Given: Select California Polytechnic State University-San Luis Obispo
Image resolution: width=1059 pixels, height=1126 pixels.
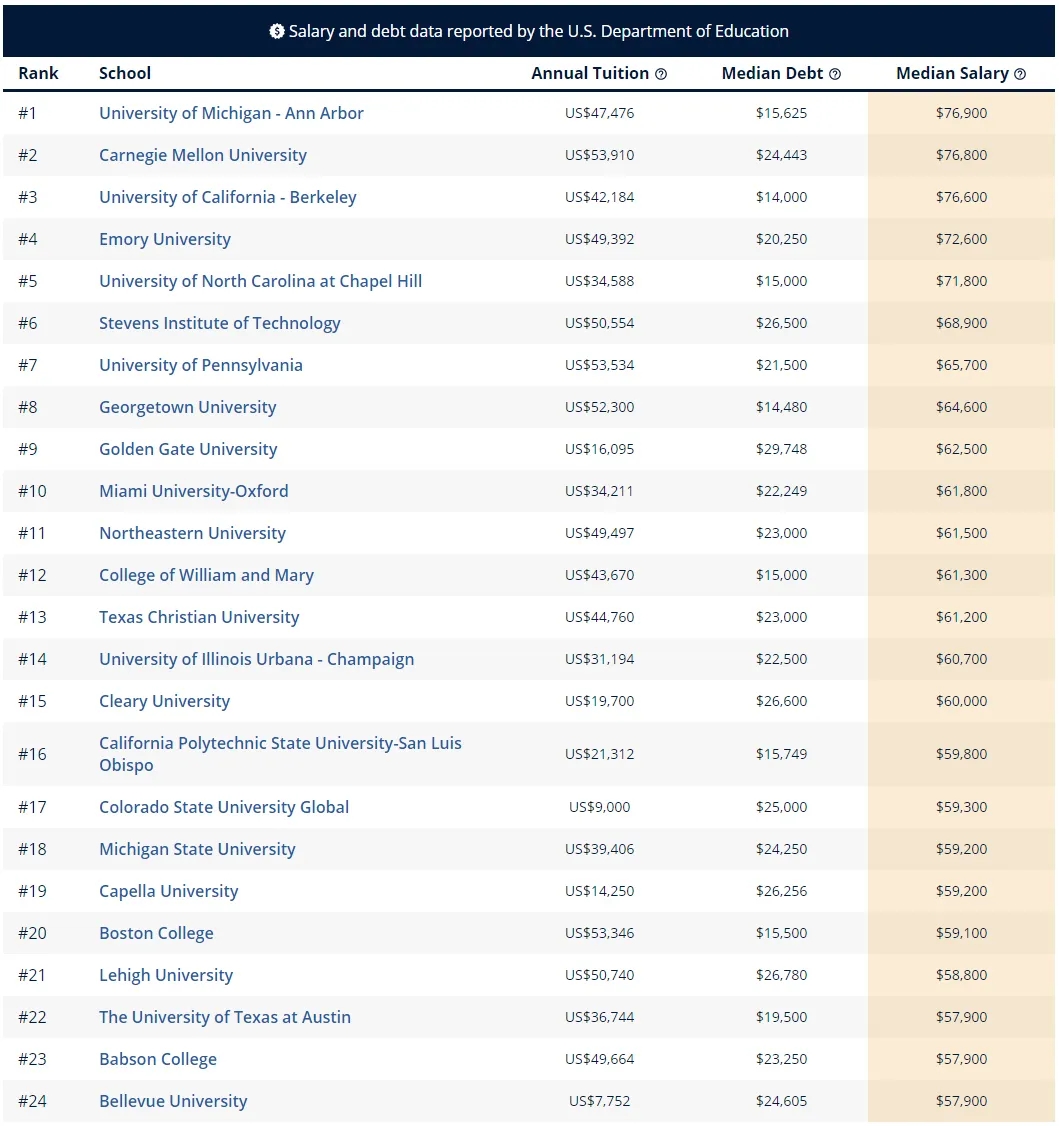Looking at the screenshot, I should 280,754.
